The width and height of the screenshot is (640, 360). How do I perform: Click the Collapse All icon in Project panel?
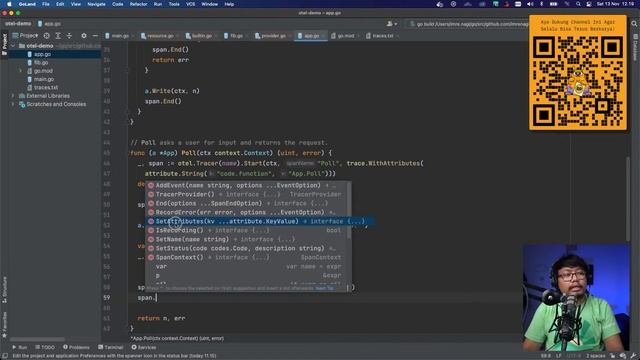point(69,36)
